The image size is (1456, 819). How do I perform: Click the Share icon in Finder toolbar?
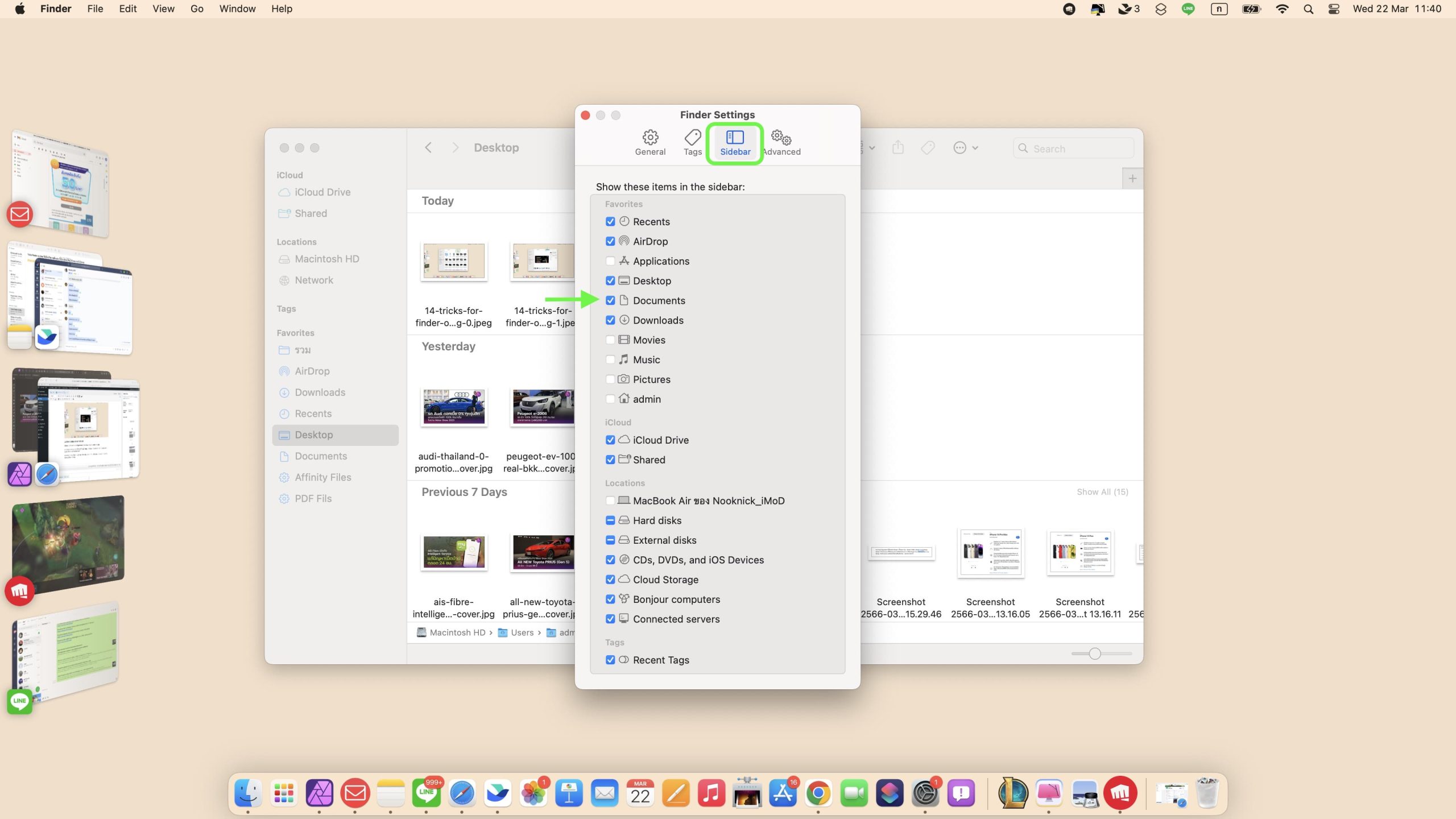click(898, 148)
